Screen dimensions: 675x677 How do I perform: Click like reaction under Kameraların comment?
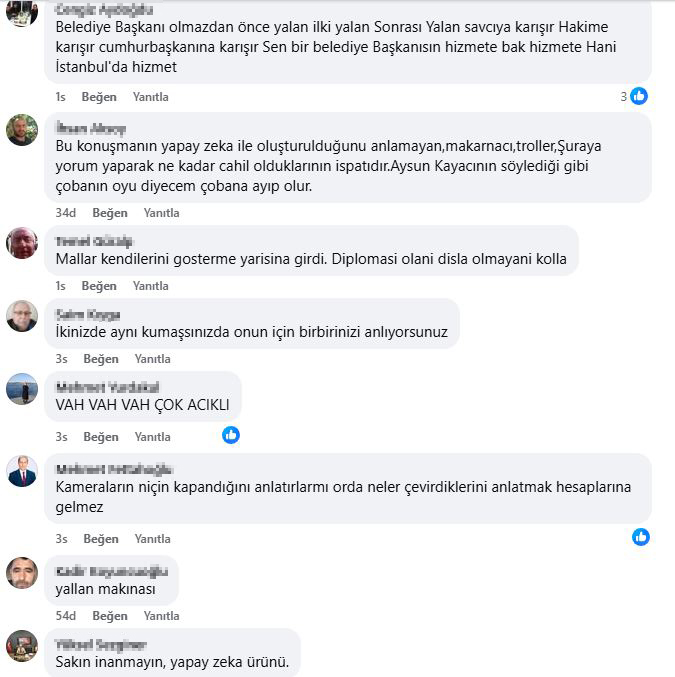(641, 537)
